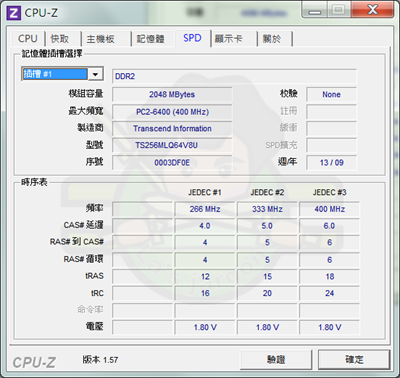Click the 模組容量 label

tap(86, 94)
